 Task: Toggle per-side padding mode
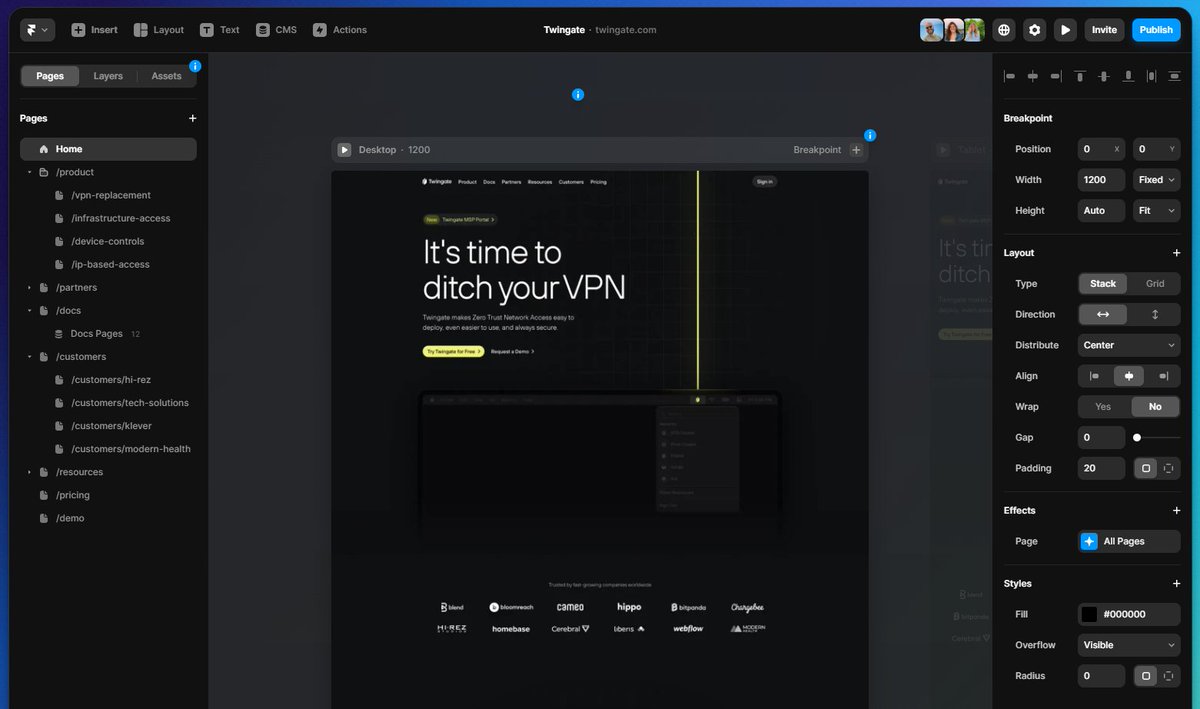click(x=1168, y=468)
